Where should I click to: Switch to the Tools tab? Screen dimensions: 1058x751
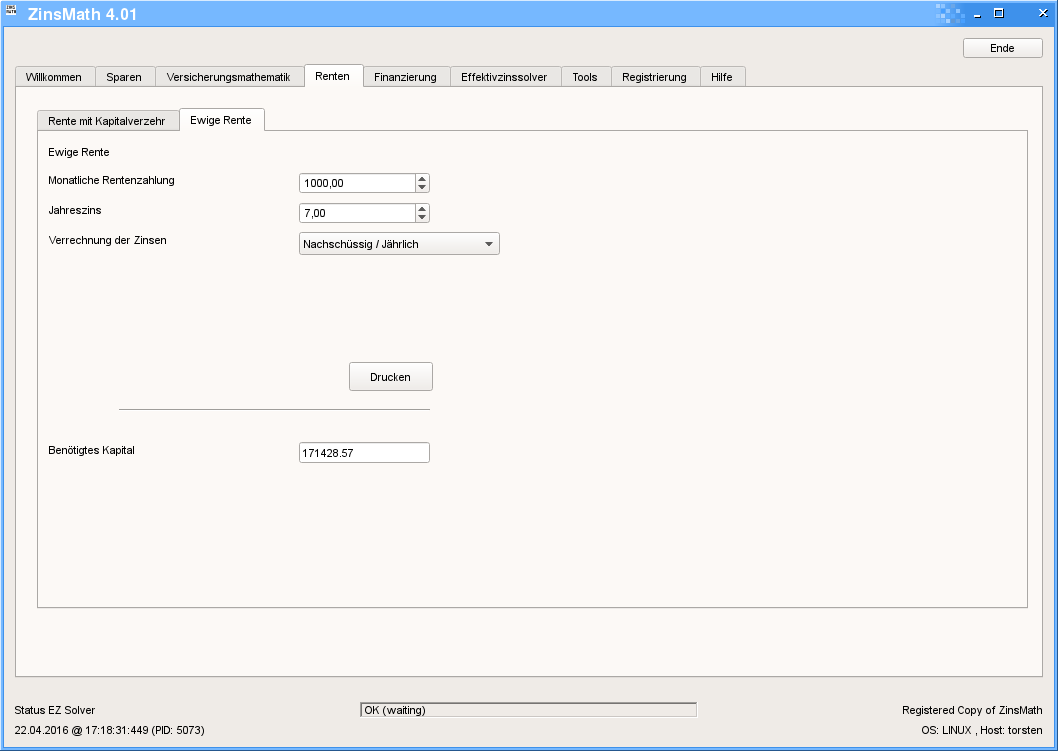point(585,77)
